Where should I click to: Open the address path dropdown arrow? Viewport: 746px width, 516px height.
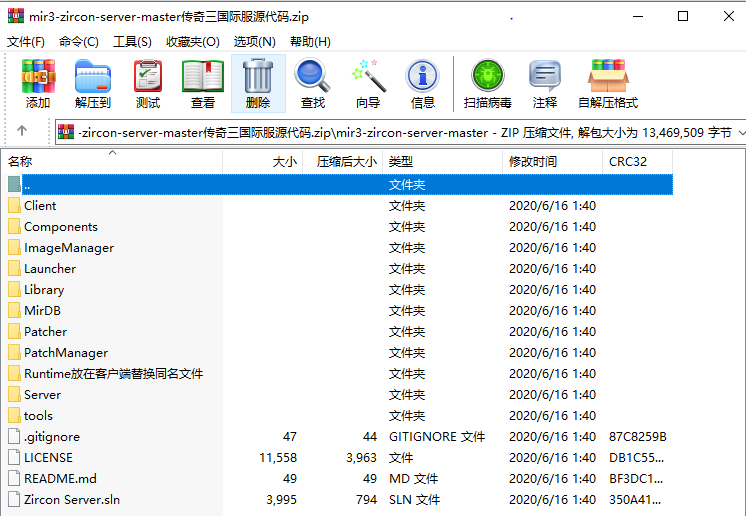tap(739, 132)
